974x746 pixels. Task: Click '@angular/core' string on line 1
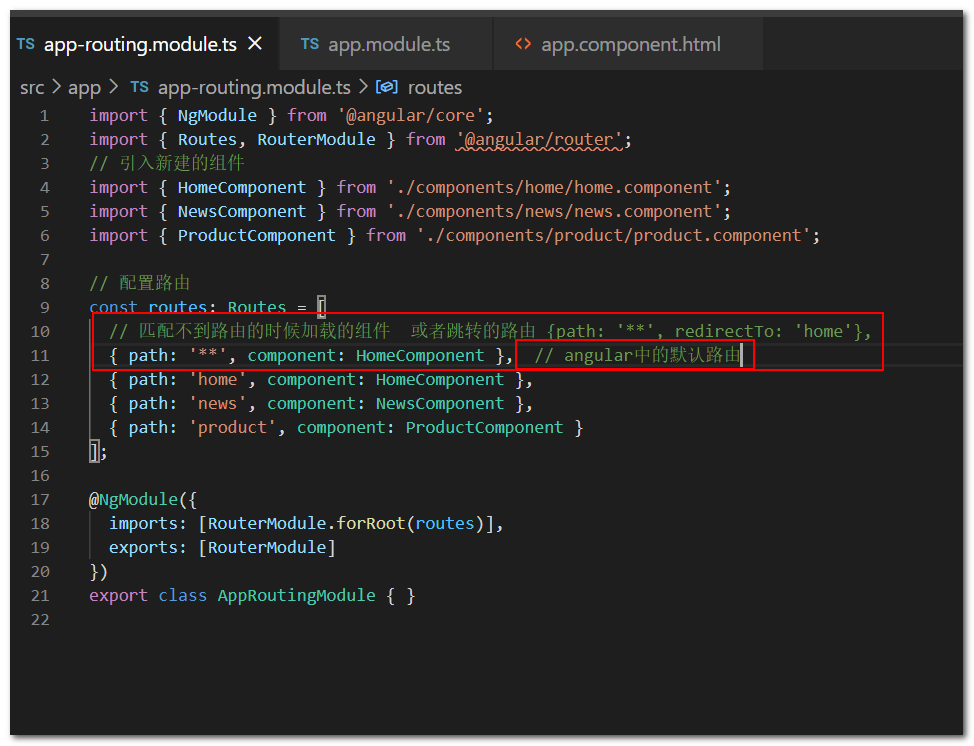pos(411,116)
